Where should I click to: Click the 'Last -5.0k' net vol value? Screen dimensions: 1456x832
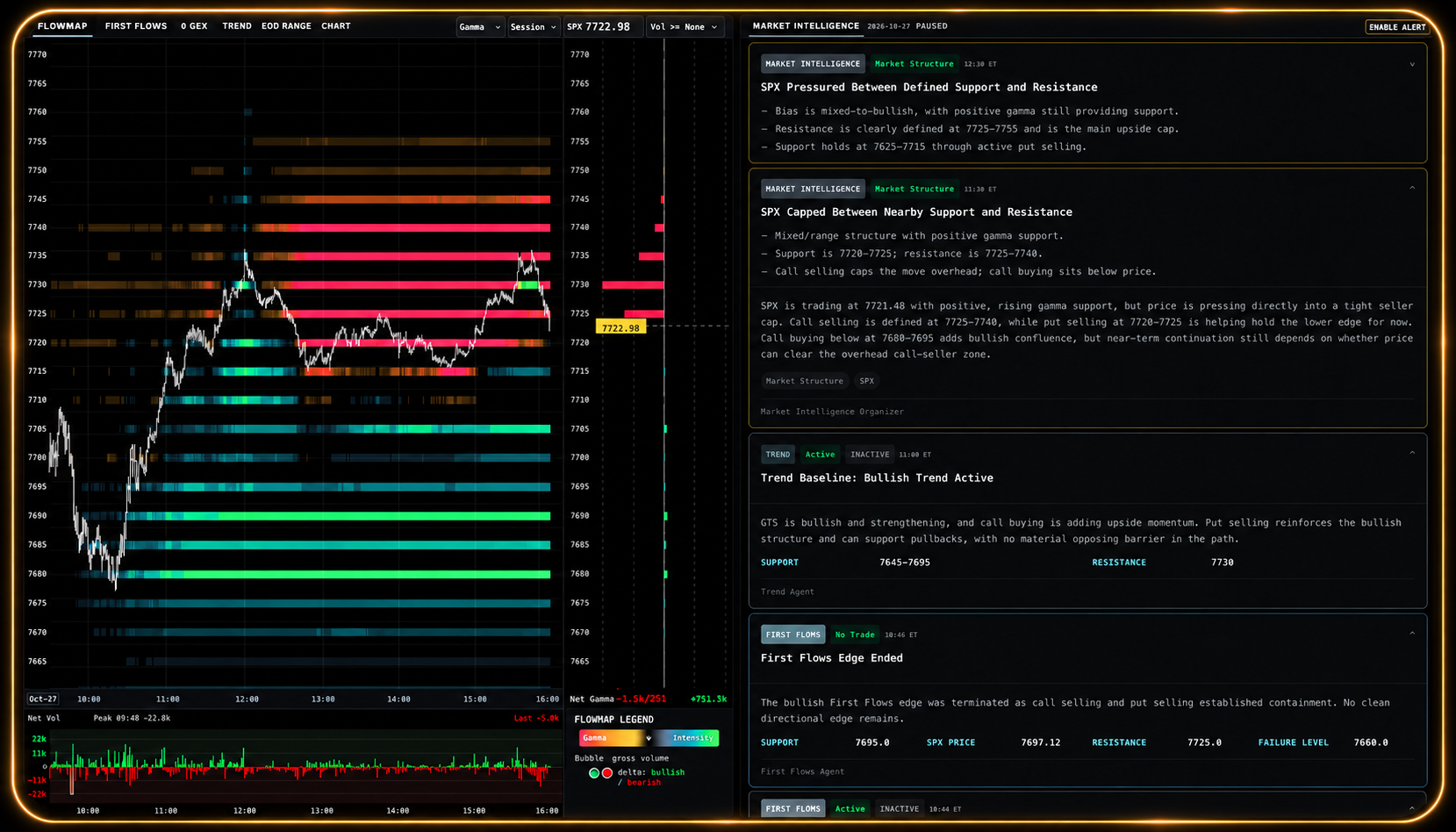point(536,718)
